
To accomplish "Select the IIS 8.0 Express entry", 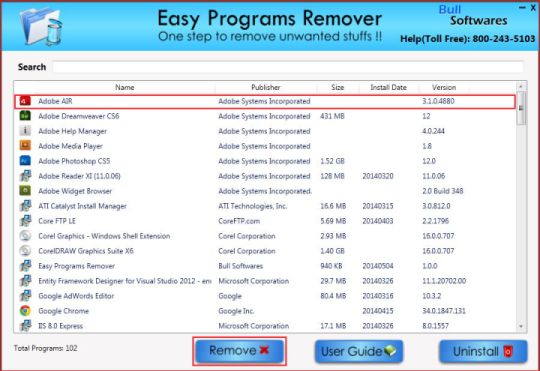I will (x=60, y=326).
